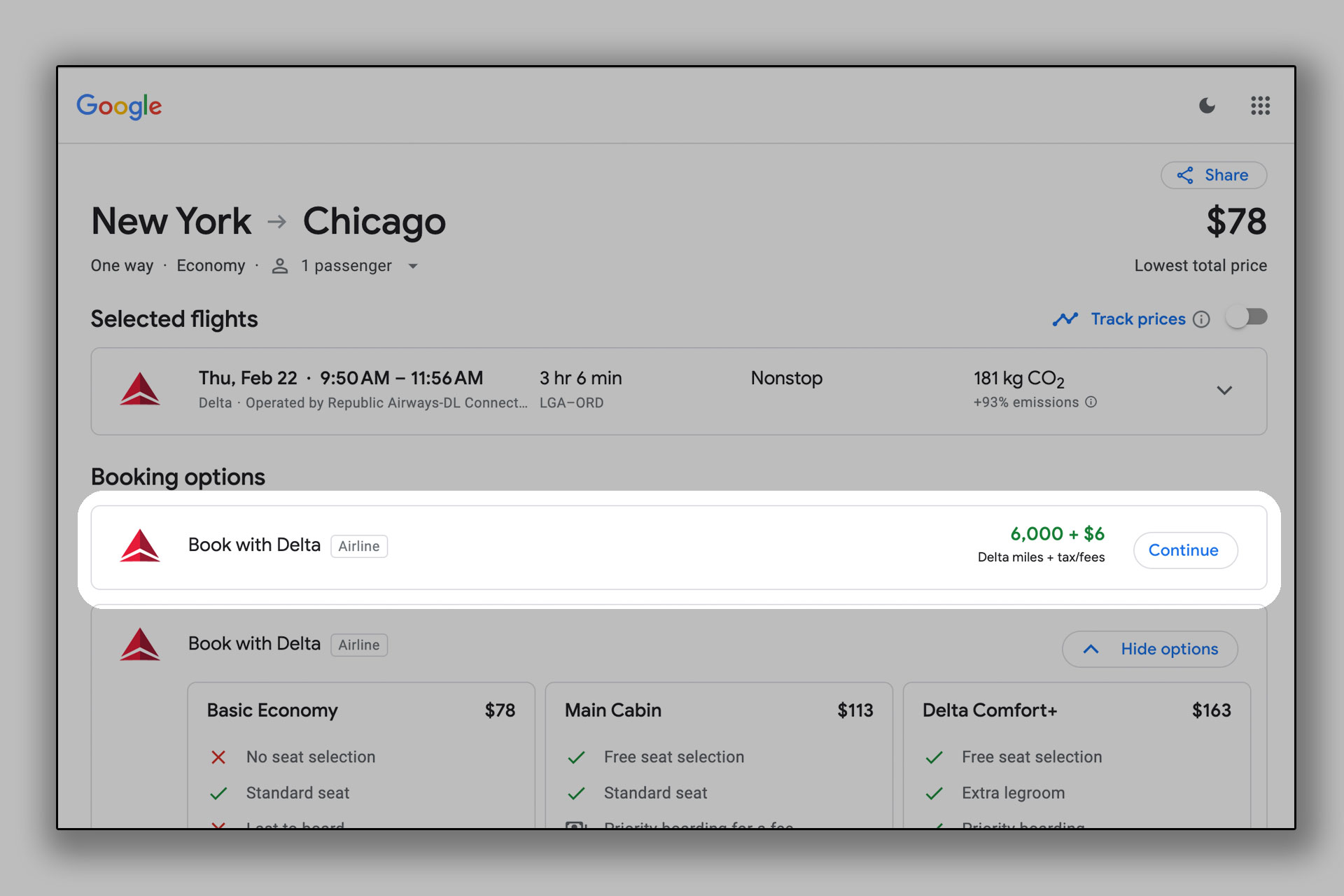Select the Delta Comfort+ $163 fare
Screen dimensions: 1344x896
coord(1077,755)
